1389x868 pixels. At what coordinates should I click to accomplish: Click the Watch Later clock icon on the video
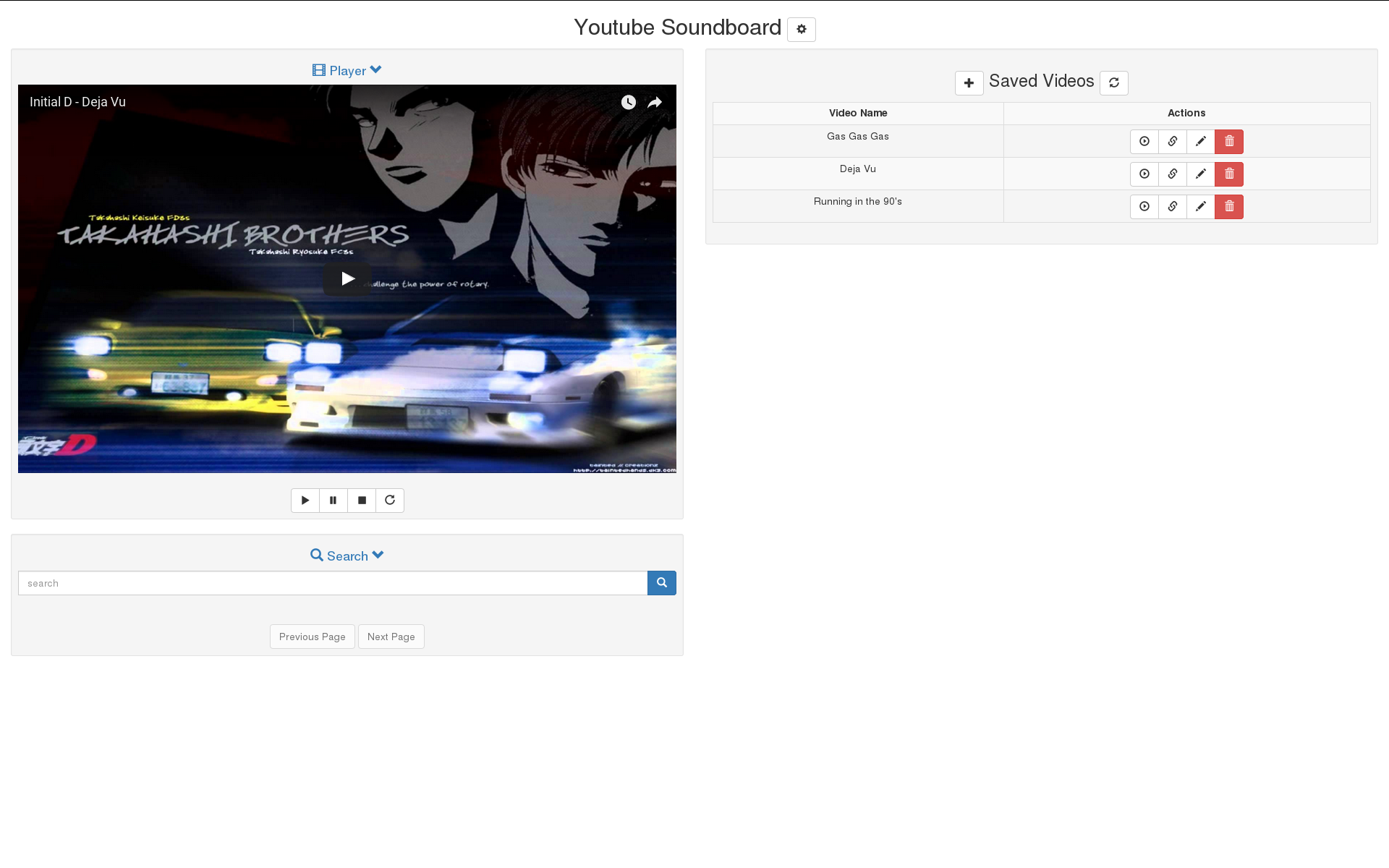pos(628,103)
